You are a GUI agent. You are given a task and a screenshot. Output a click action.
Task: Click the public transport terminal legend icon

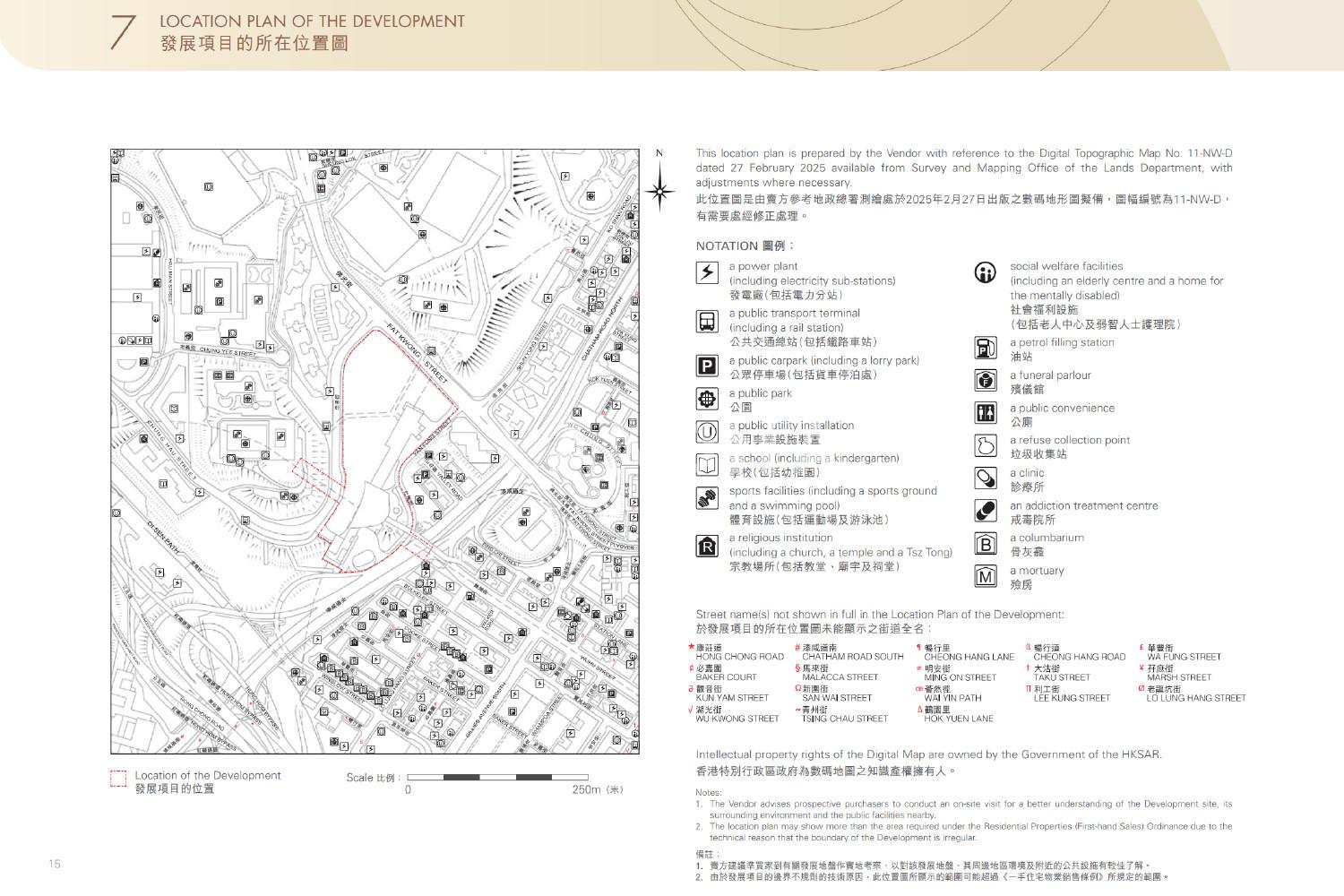pos(708,320)
